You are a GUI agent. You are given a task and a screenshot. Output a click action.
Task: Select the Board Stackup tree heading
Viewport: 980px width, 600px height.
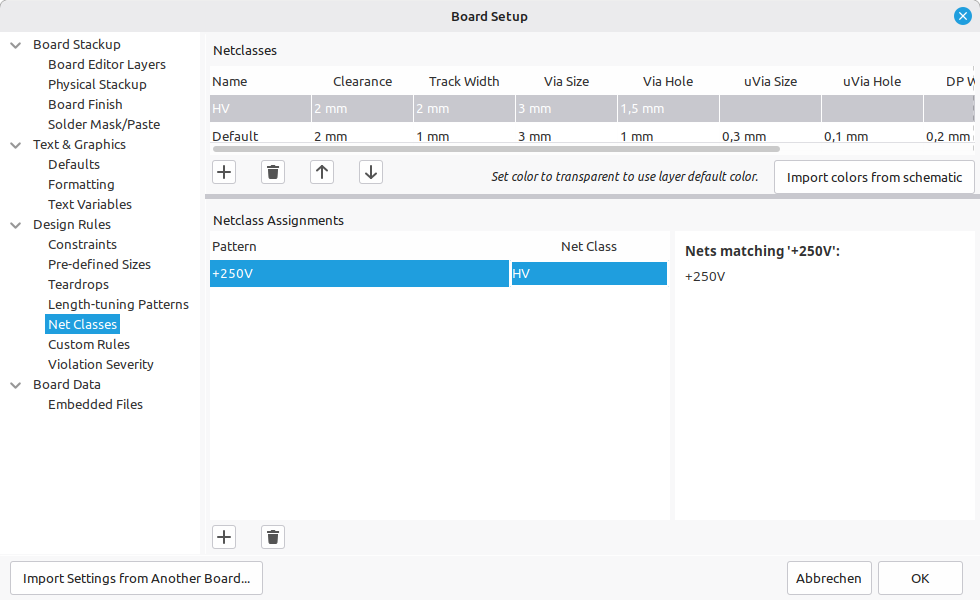(x=77, y=44)
